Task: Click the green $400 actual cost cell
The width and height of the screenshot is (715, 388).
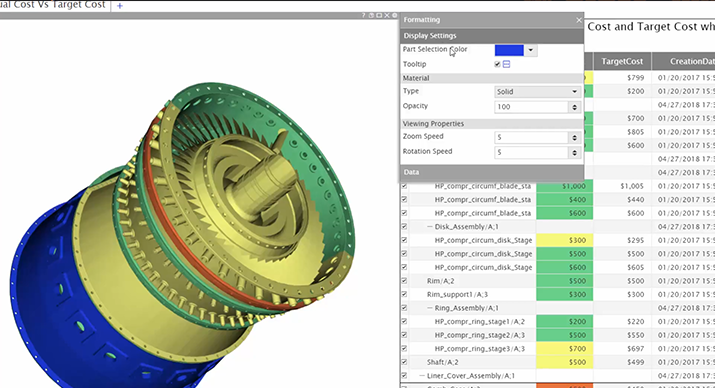Action: (565, 200)
